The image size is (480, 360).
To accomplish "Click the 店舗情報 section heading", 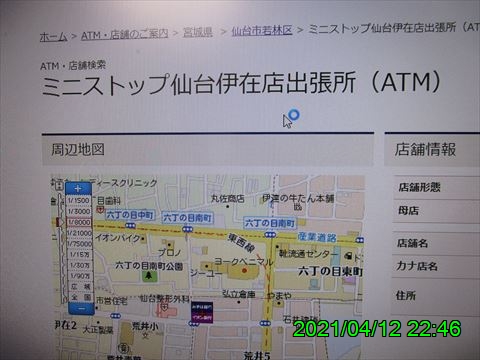I will pyautogui.click(x=425, y=150).
